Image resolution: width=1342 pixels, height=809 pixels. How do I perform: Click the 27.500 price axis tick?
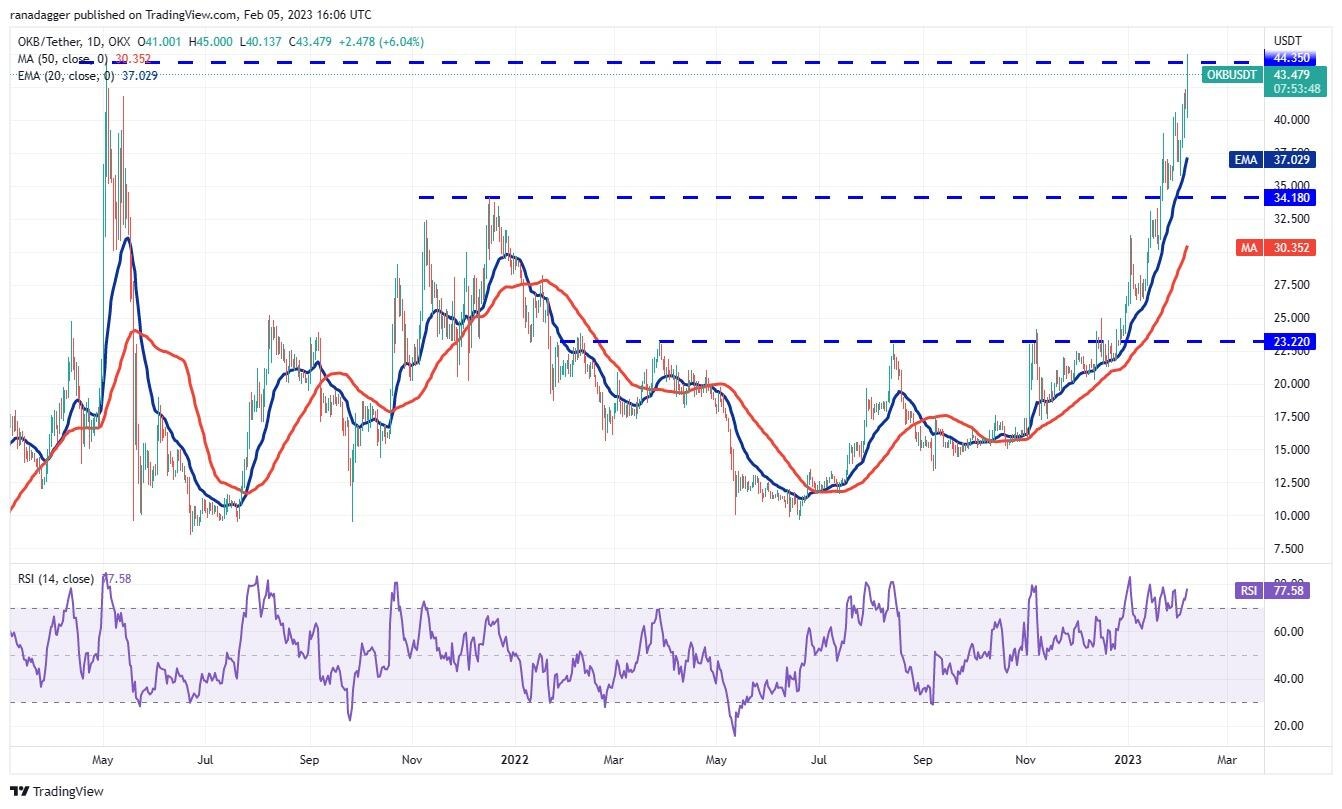pyautogui.click(x=1291, y=285)
